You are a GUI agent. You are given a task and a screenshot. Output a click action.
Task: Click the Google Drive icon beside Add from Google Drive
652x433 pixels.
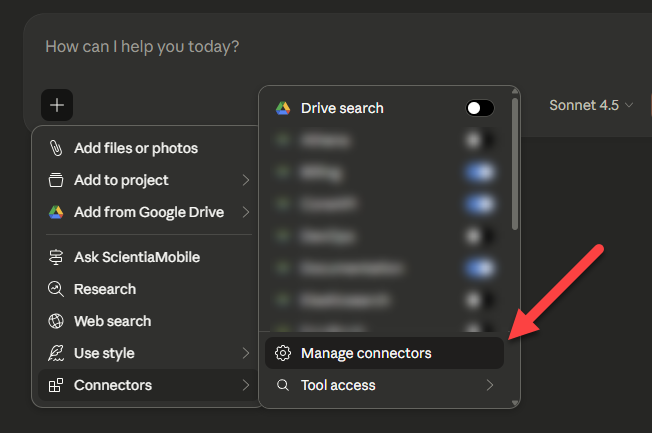[x=56, y=212]
